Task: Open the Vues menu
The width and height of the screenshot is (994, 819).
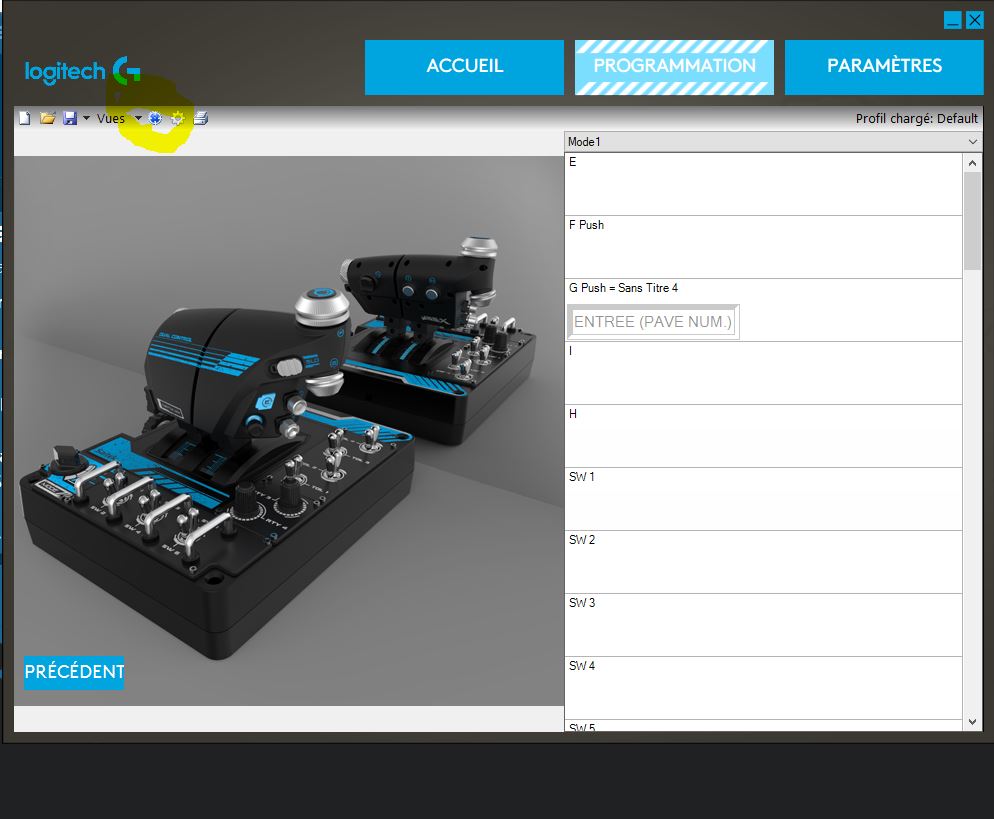Action: pos(111,119)
